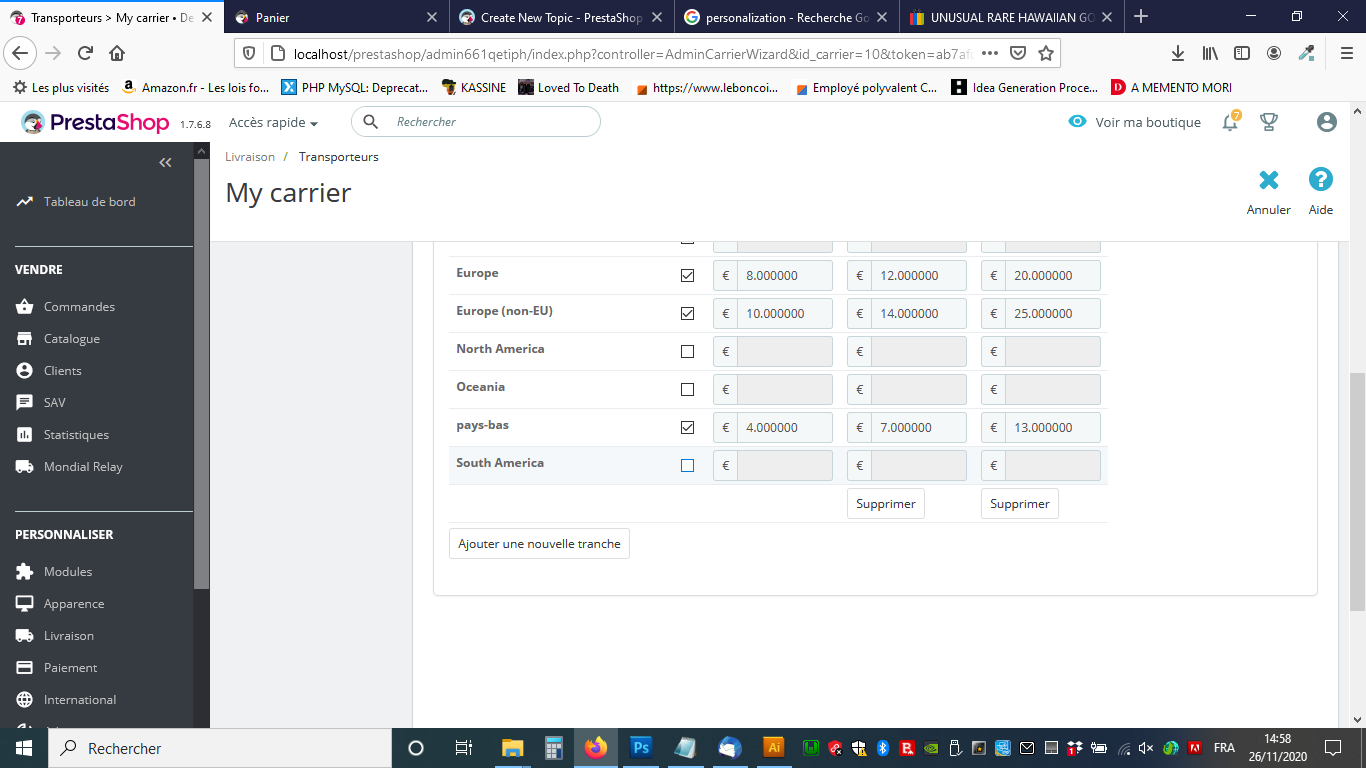
Task: Click the browser back arrow
Action: 22,53
